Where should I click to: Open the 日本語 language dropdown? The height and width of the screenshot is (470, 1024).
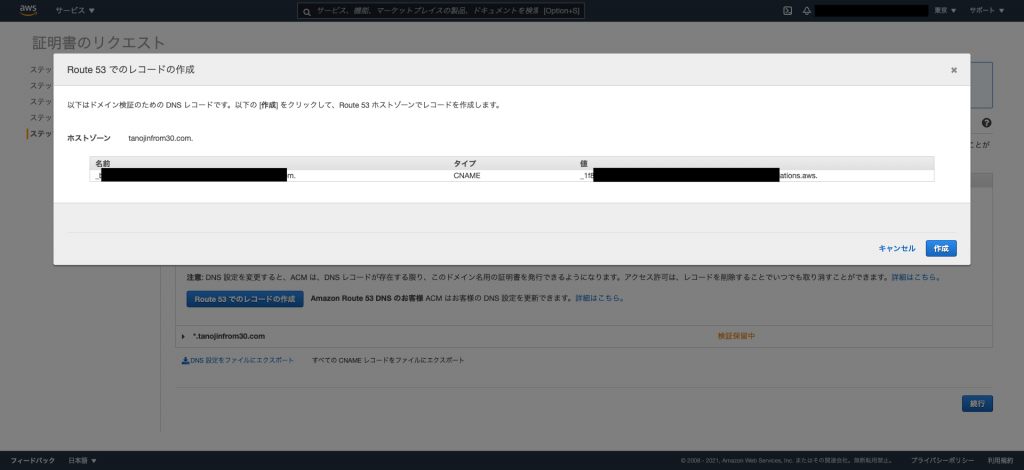(x=82, y=460)
